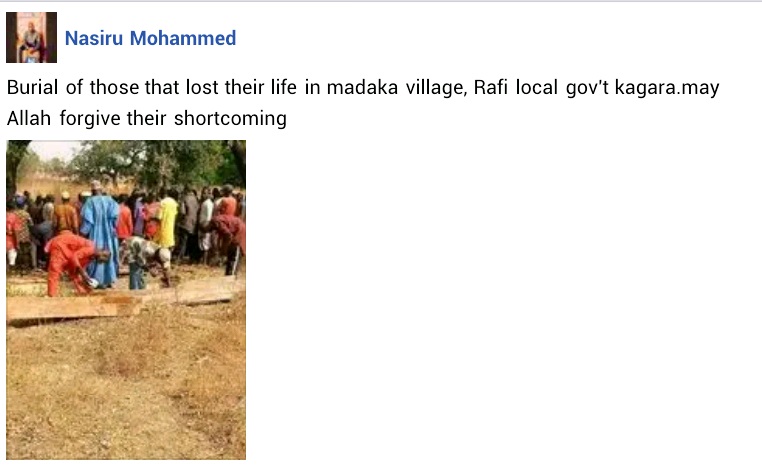Click 'kagara.may' text in the post
The width and height of the screenshot is (762, 467).
(x=667, y=88)
